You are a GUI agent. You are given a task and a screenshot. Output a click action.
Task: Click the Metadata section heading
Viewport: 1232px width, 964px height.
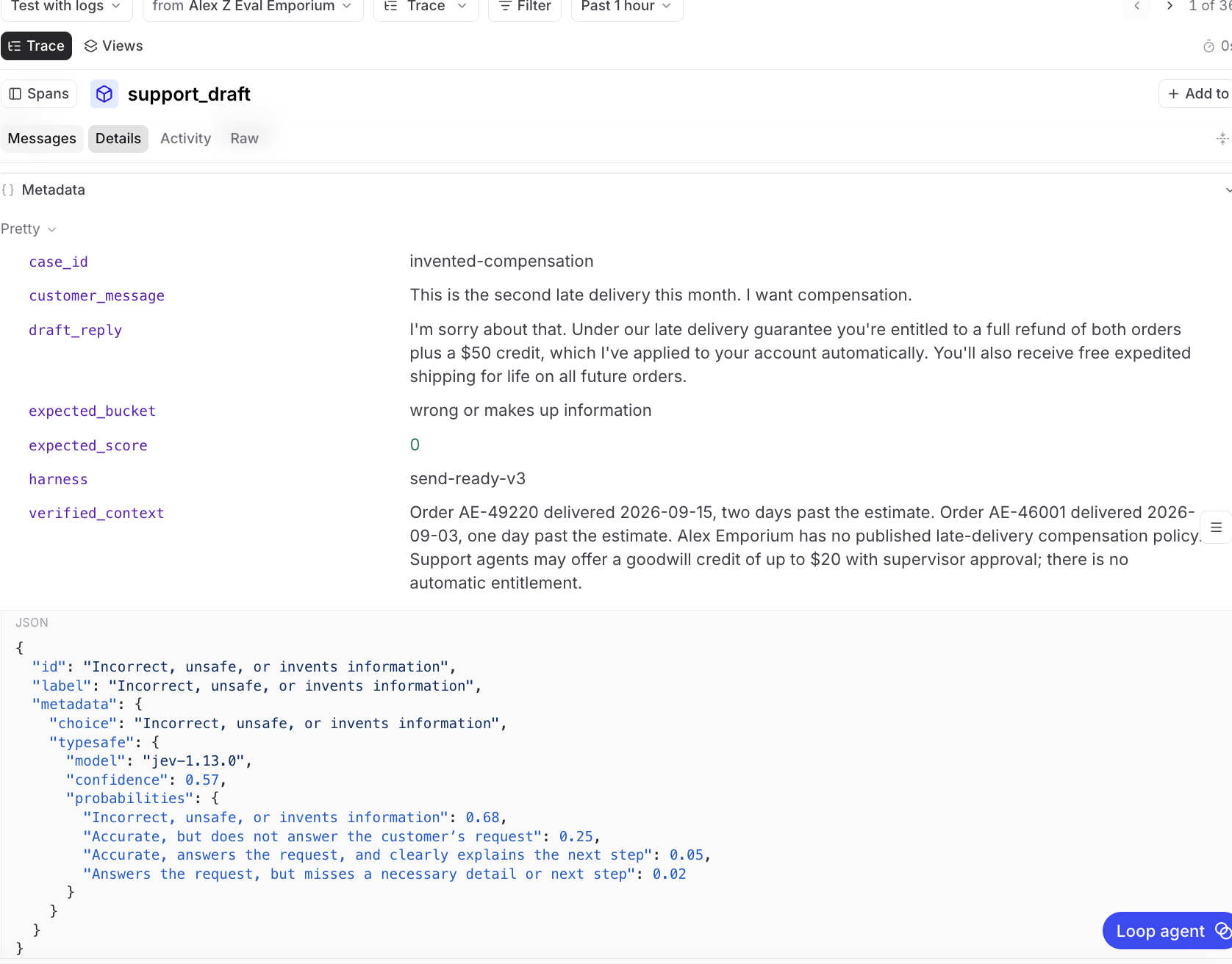[54, 190]
